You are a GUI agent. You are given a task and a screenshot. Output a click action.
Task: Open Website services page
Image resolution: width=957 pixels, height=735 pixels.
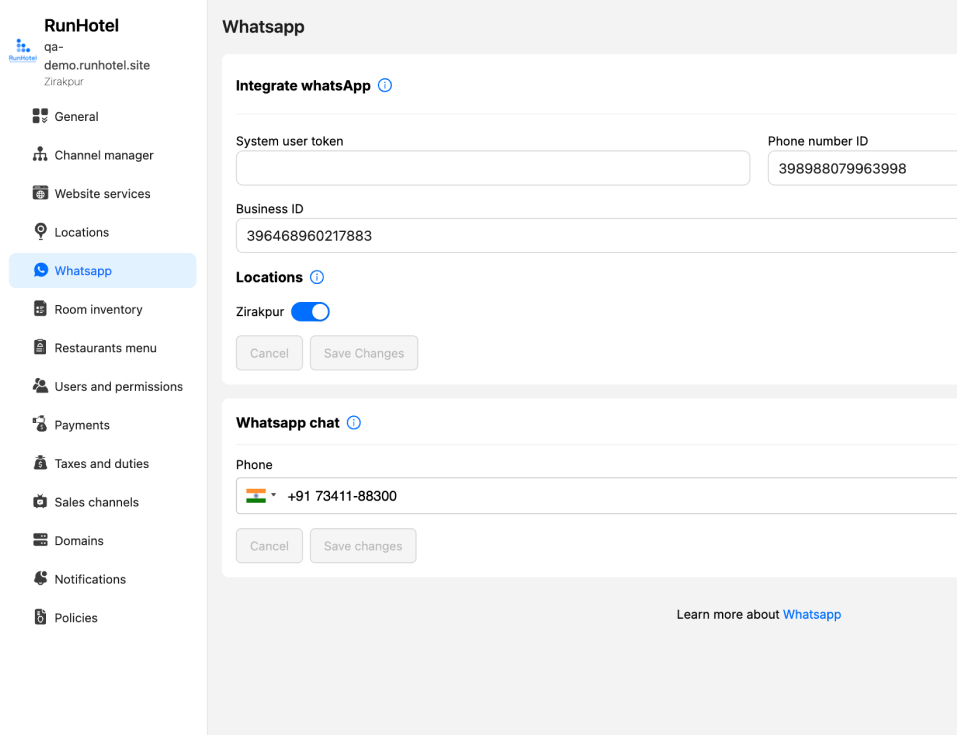point(103,193)
